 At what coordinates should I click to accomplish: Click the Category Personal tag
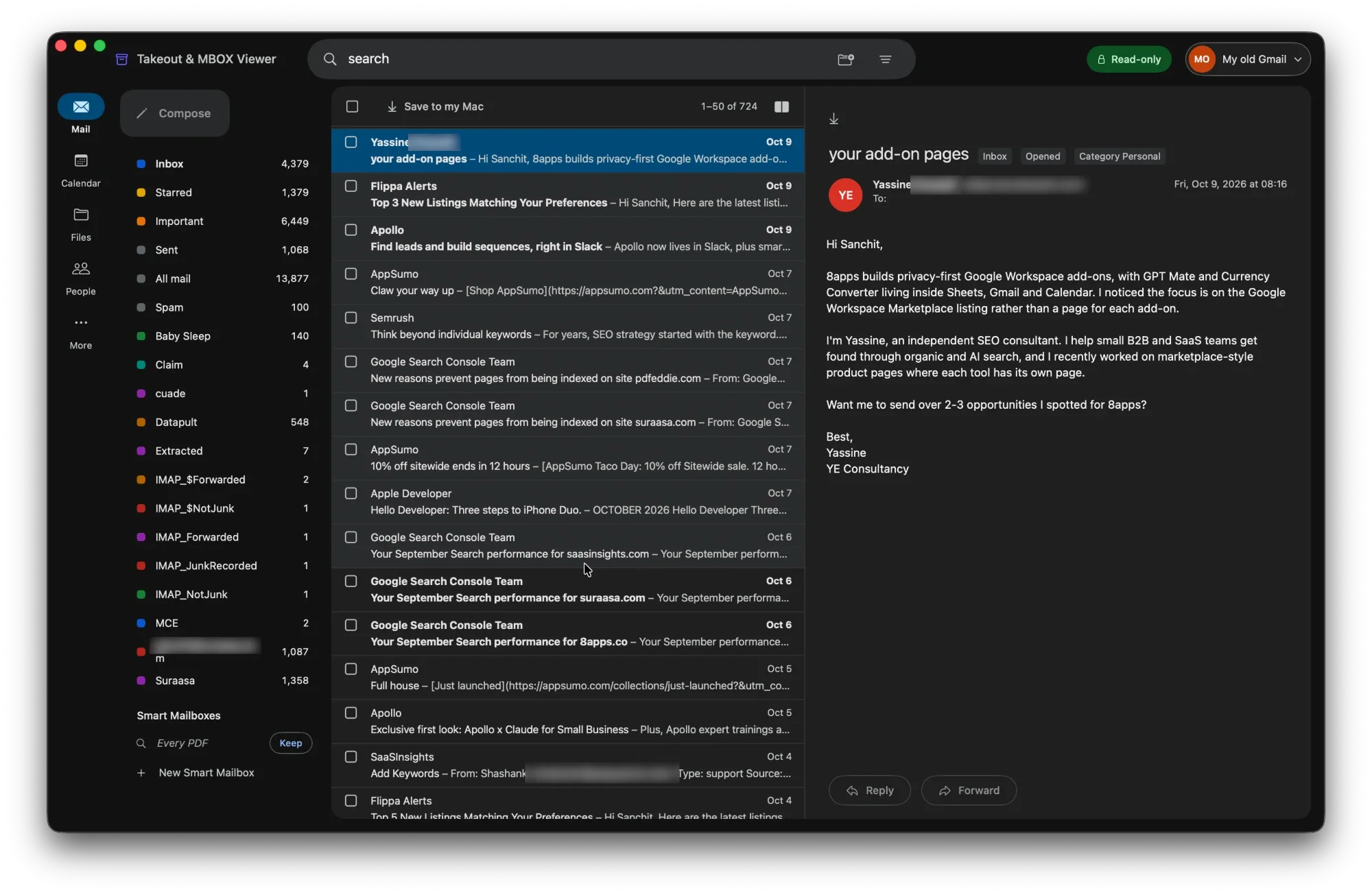pyautogui.click(x=1120, y=156)
